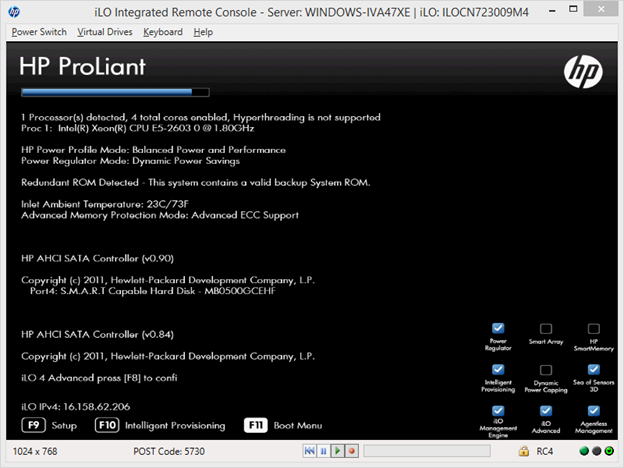Click the round HP logo on the console
The height and width of the screenshot is (468, 624).
(583, 72)
